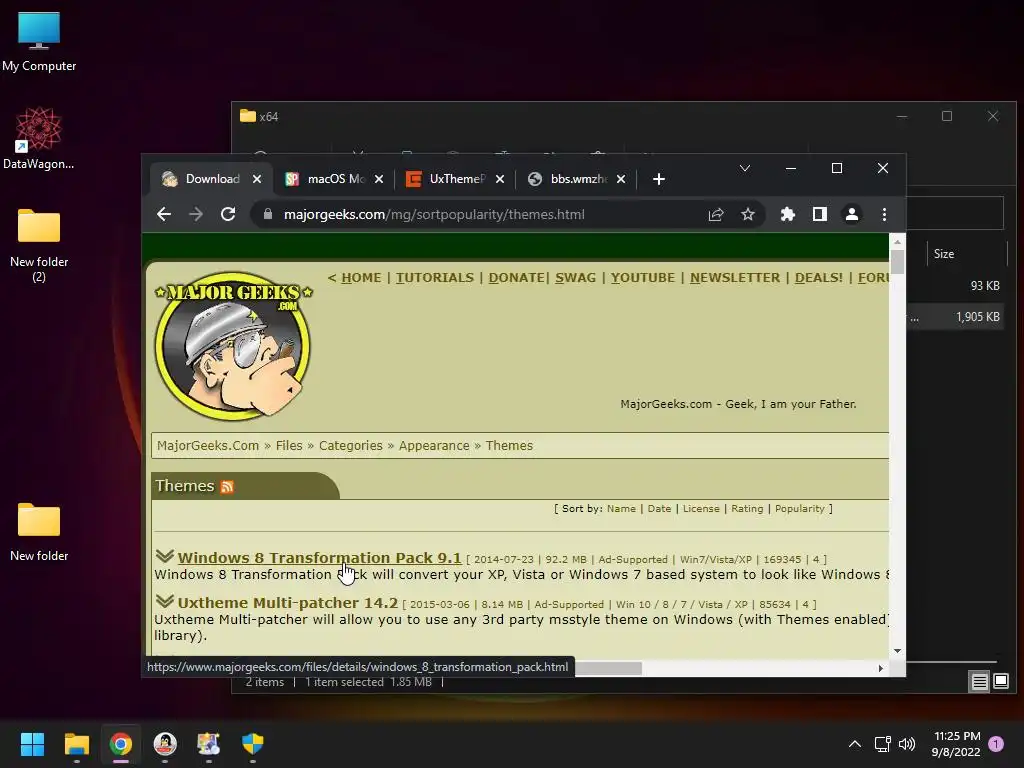
Task: Switch to the bbs.wmzh tab
Action: [577, 179]
